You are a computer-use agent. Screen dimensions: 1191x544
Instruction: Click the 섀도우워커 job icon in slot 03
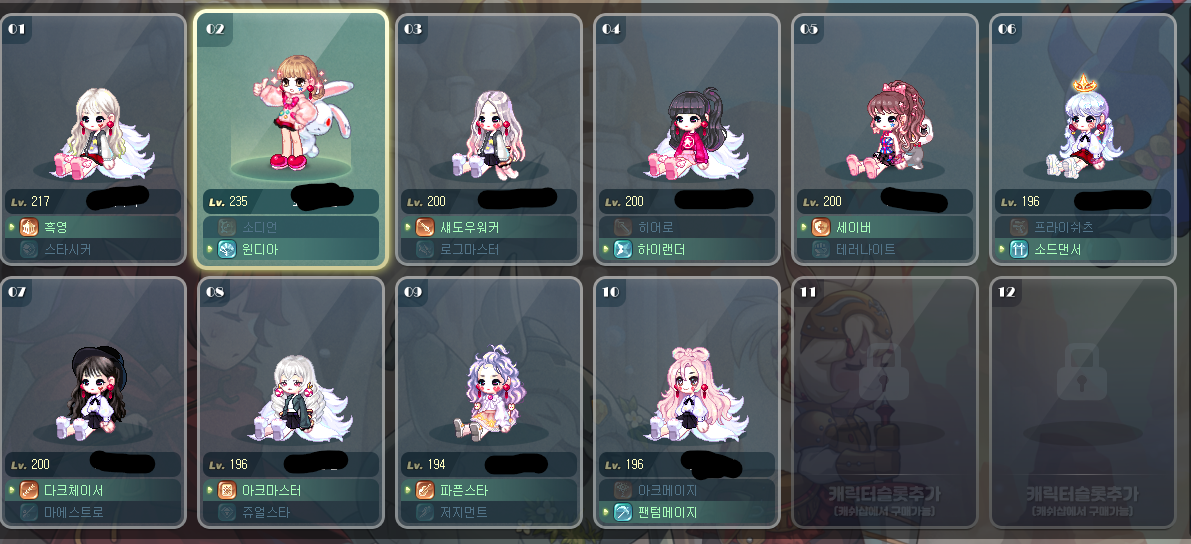point(425,226)
